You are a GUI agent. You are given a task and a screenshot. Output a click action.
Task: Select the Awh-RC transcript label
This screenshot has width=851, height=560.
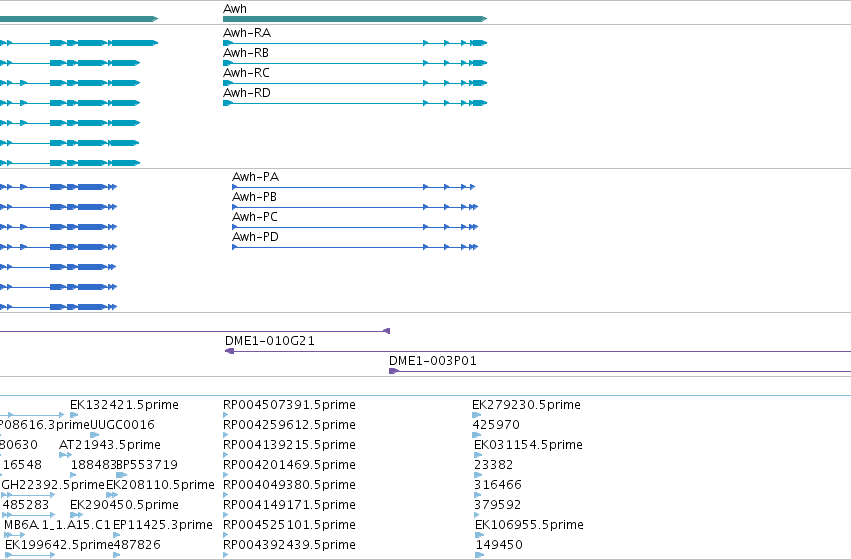click(x=246, y=73)
